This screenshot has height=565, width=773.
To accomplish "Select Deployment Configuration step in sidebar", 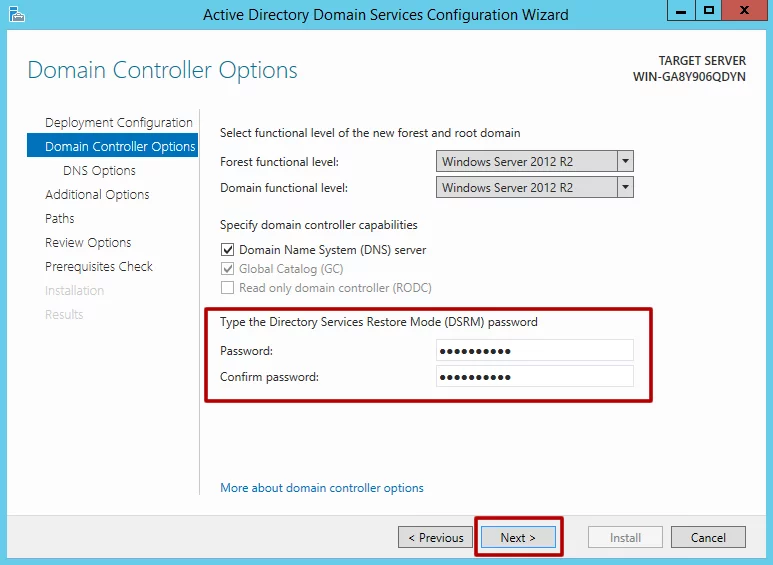I will 118,122.
